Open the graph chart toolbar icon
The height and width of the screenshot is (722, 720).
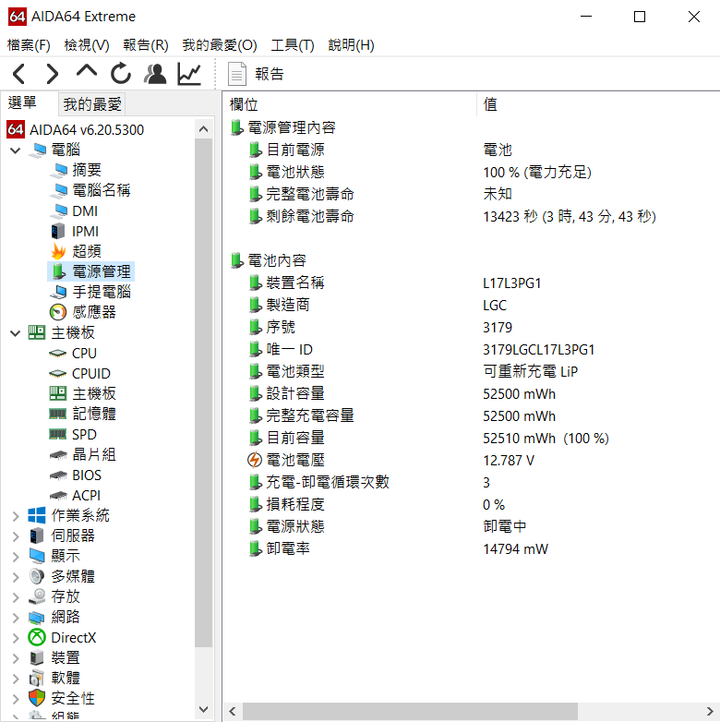click(189, 74)
